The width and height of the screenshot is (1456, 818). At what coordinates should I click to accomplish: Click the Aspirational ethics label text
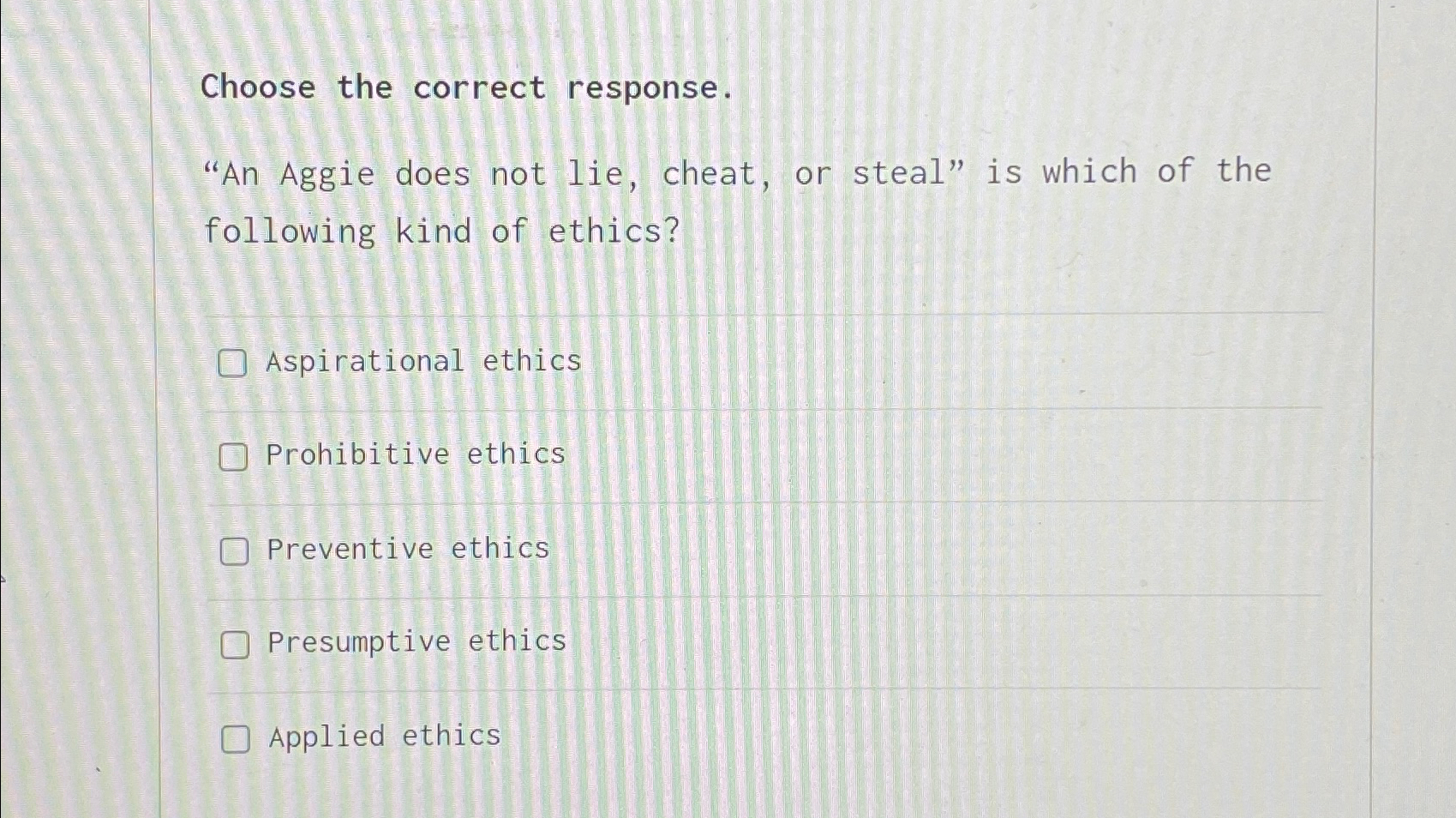423,363
